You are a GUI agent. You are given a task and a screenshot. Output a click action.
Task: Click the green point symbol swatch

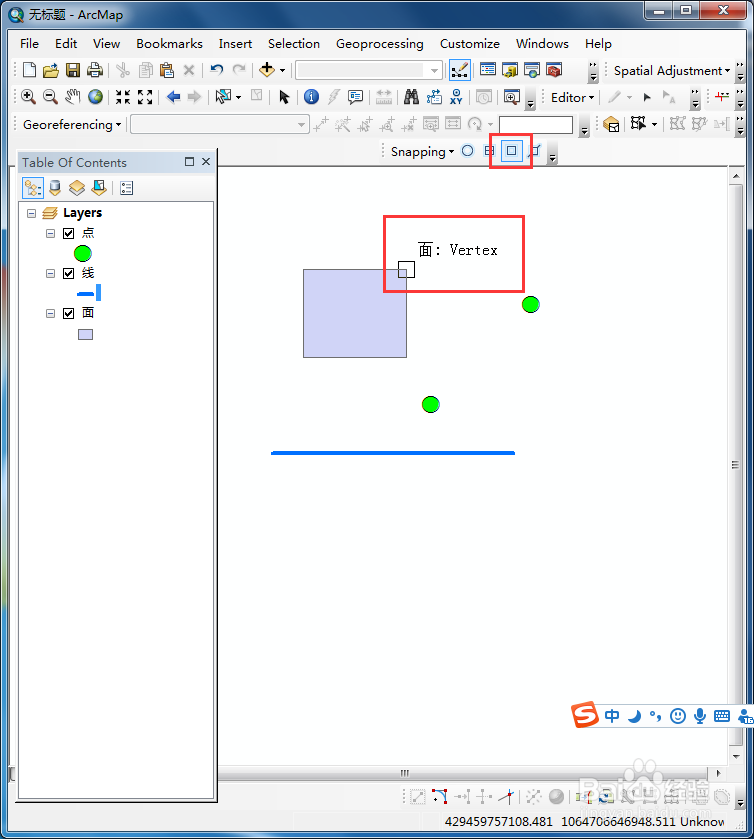(82, 254)
